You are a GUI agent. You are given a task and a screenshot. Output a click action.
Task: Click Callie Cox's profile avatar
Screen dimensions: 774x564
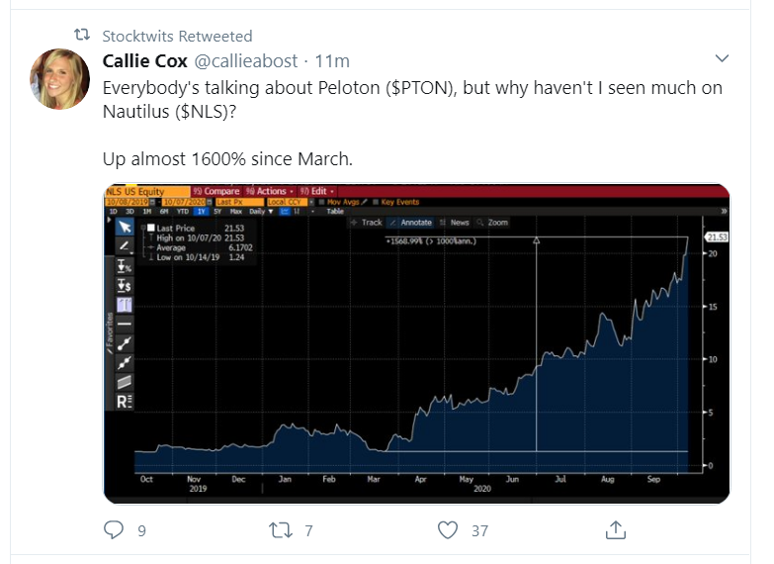pos(60,78)
